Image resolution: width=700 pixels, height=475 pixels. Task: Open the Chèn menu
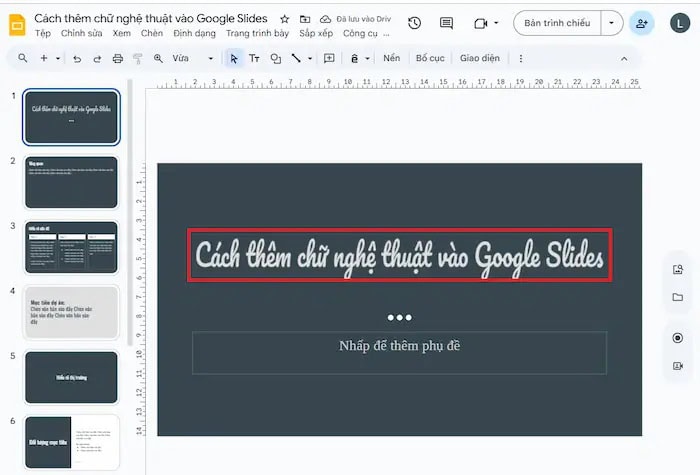[x=152, y=33]
